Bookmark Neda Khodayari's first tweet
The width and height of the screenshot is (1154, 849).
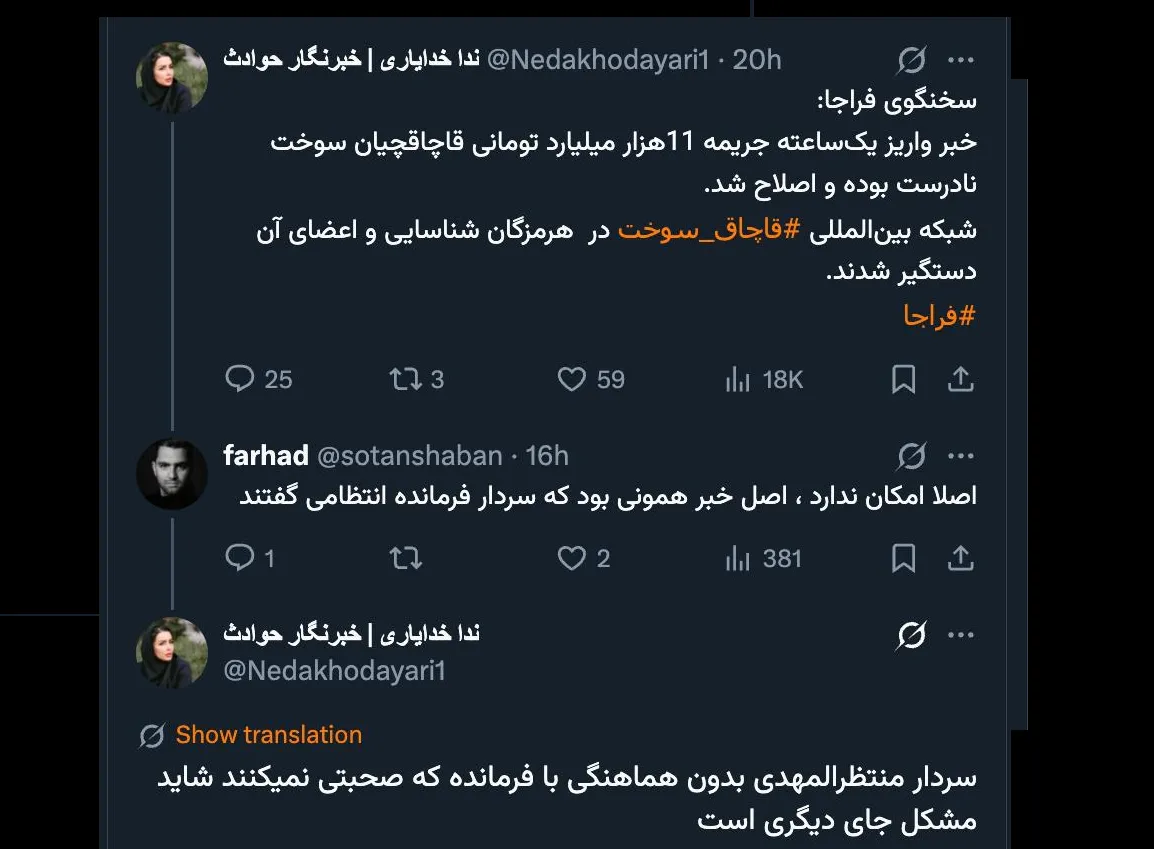click(903, 380)
